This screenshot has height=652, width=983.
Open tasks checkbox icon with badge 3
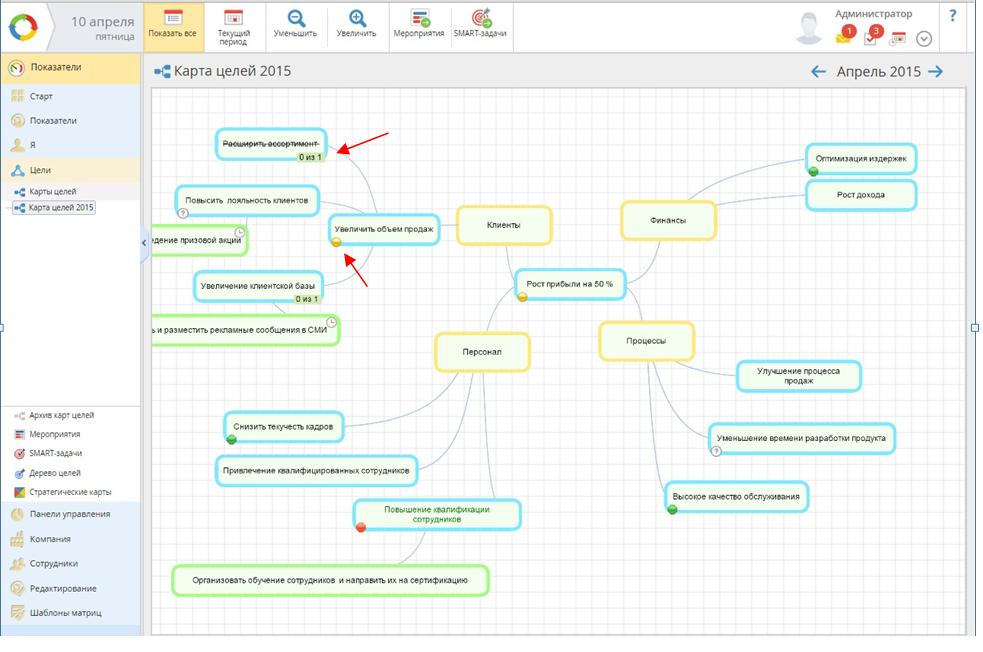point(871,37)
